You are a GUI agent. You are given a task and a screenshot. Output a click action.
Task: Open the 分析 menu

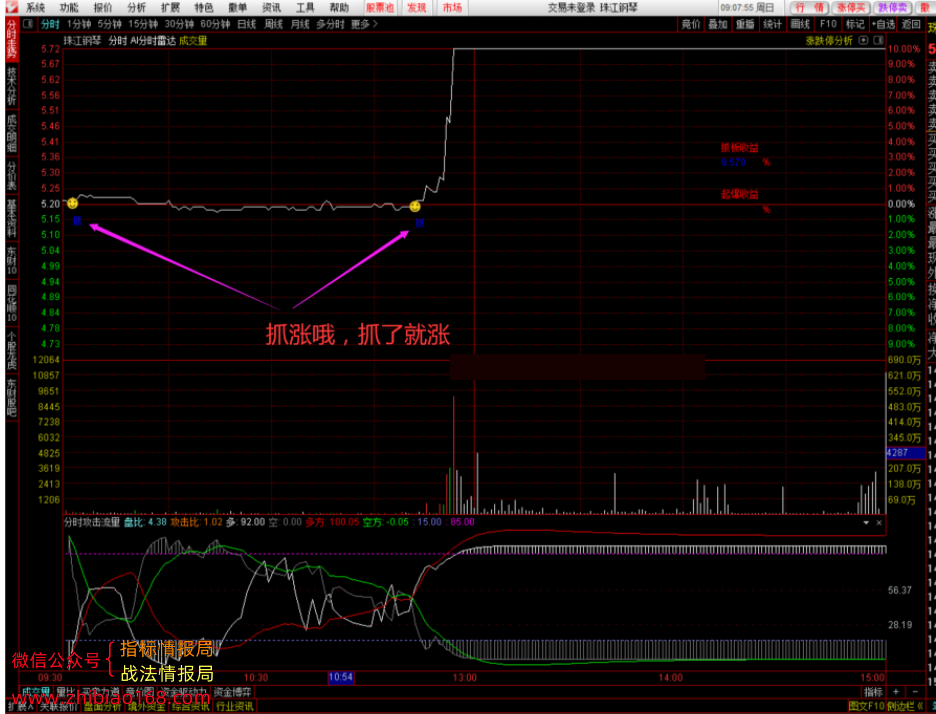point(137,8)
